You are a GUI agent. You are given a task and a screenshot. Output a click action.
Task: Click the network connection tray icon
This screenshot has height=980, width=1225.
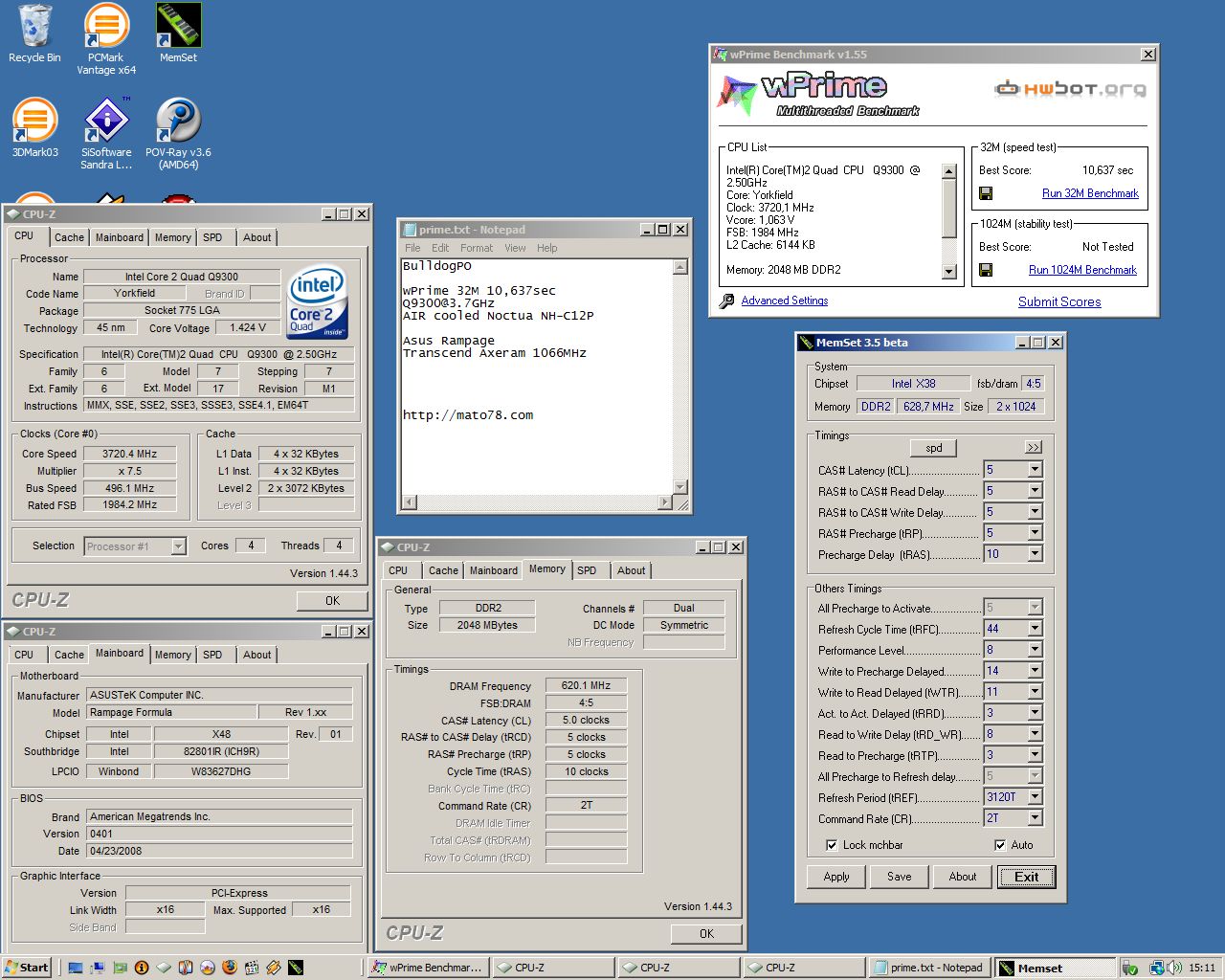pos(1156,969)
